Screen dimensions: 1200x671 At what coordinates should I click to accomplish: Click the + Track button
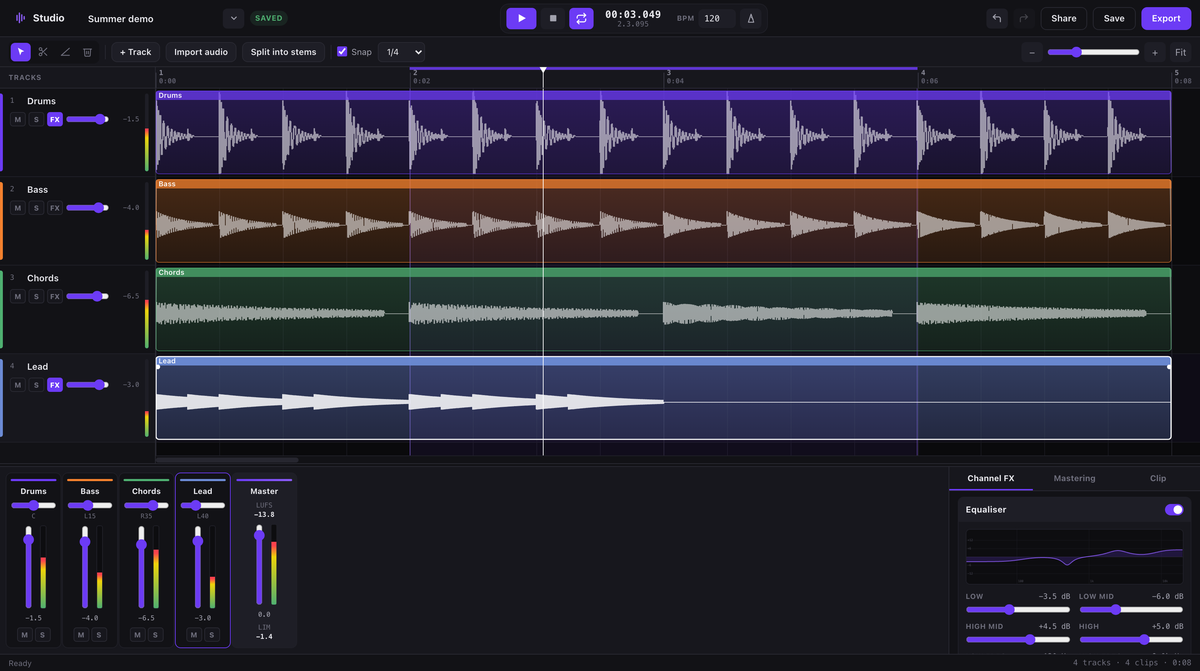pos(136,52)
